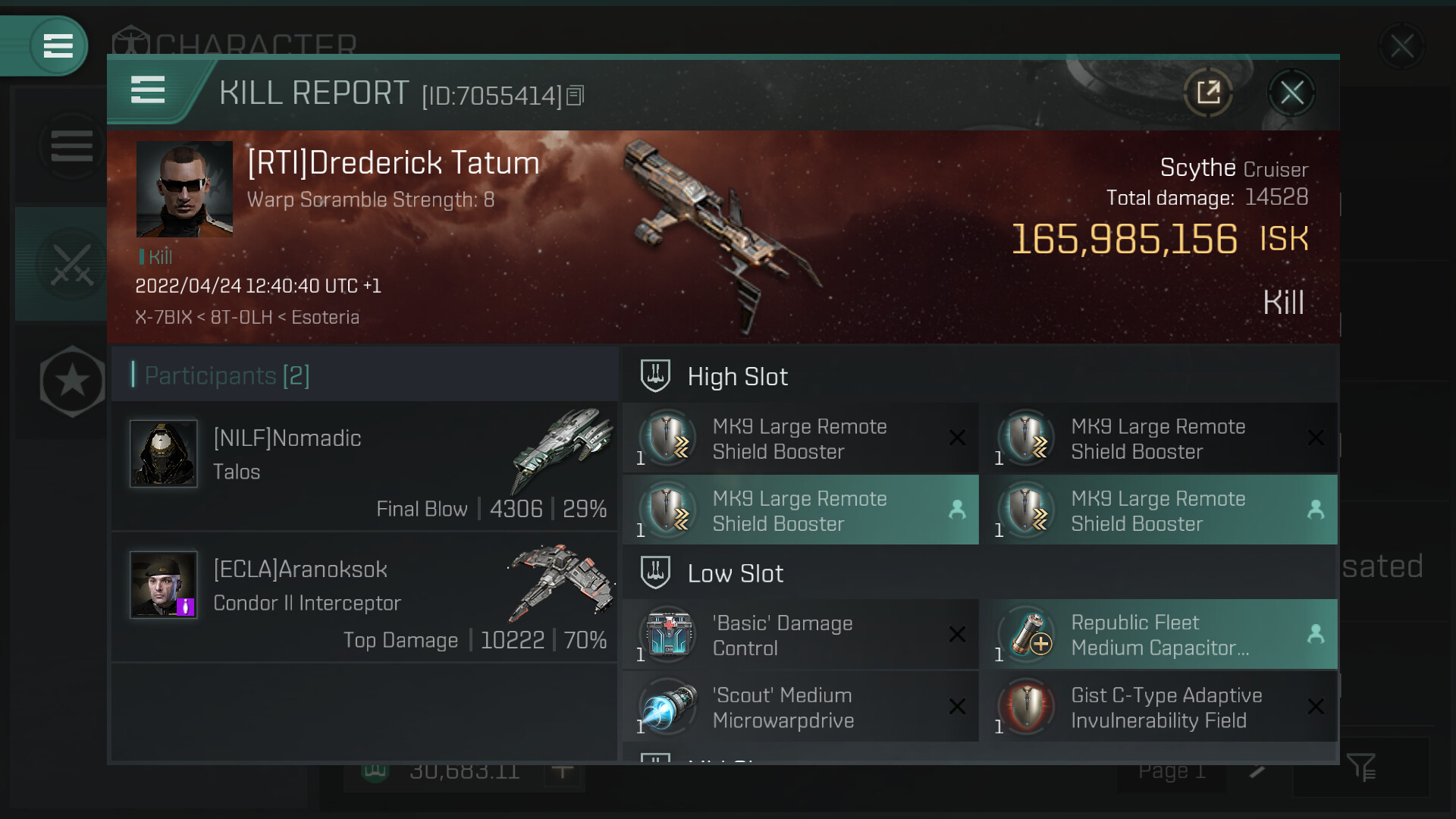This screenshot has height=819, width=1456.
Task: Open Aranoksok's participant portrait
Action: [x=164, y=585]
